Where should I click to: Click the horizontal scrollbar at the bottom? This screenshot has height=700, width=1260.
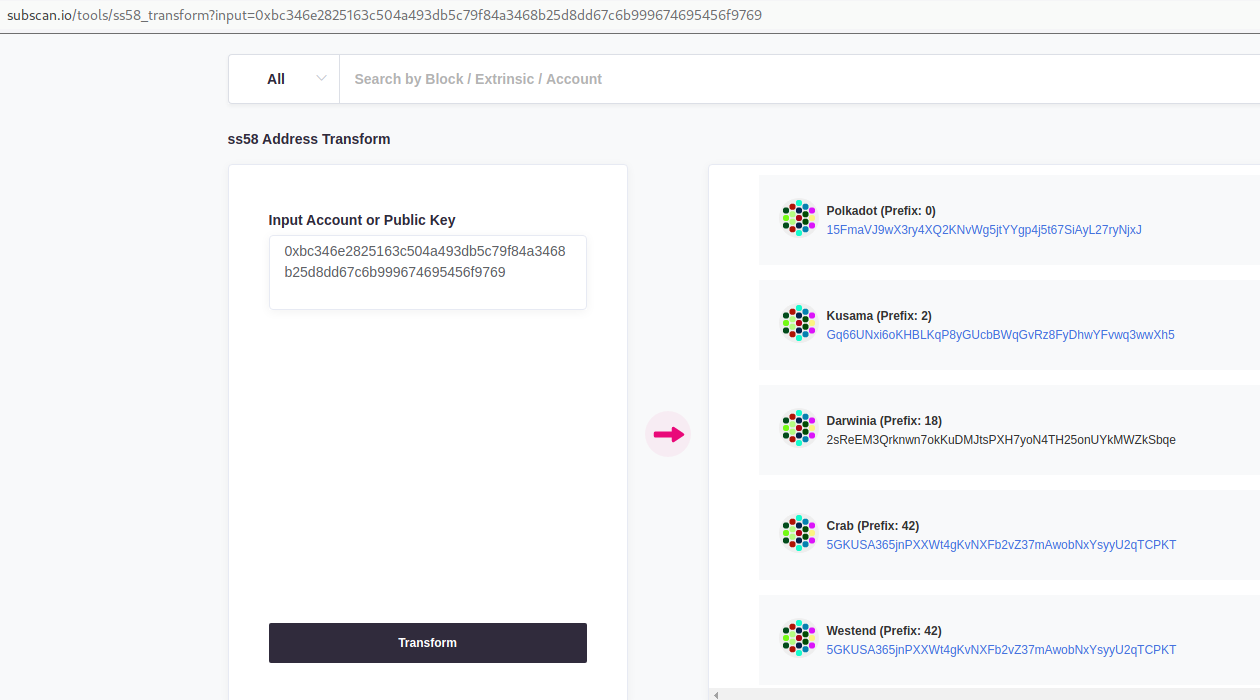click(980, 693)
